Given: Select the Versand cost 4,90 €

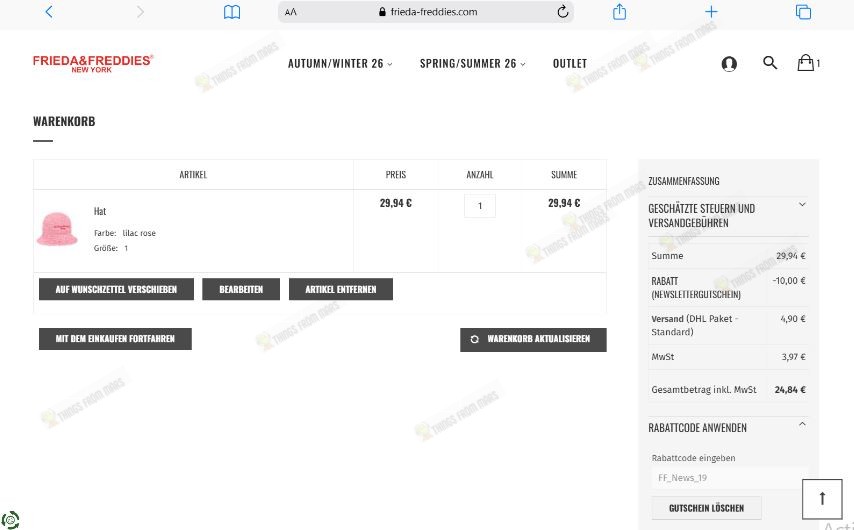Looking at the screenshot, I should [x=792, y=319].
